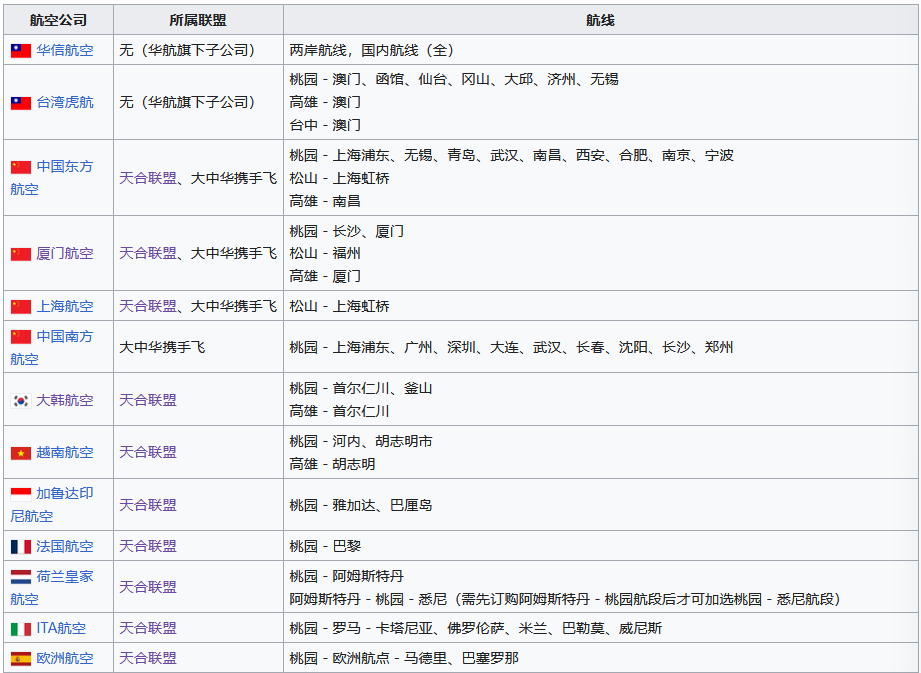Viewport: 921px width, 673px height.
Task: Click the China flag beside 中国南方航空
Action: [x=21, y=336]
